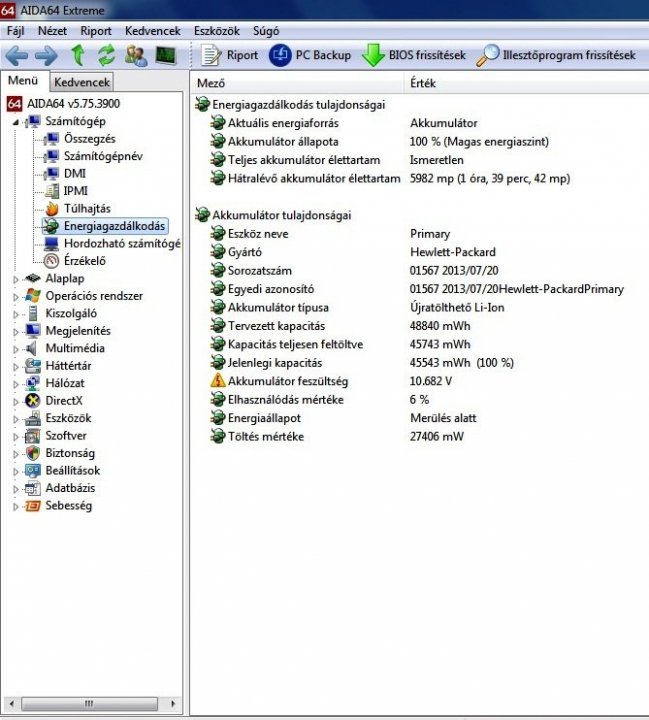Click the Sebesség benchmark icon

click(33, 506)
